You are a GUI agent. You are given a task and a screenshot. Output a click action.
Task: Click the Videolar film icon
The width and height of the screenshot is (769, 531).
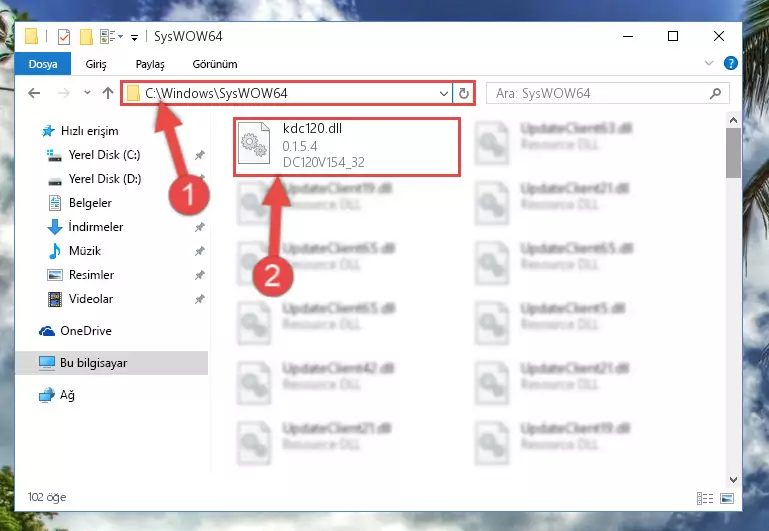[54, 299]
